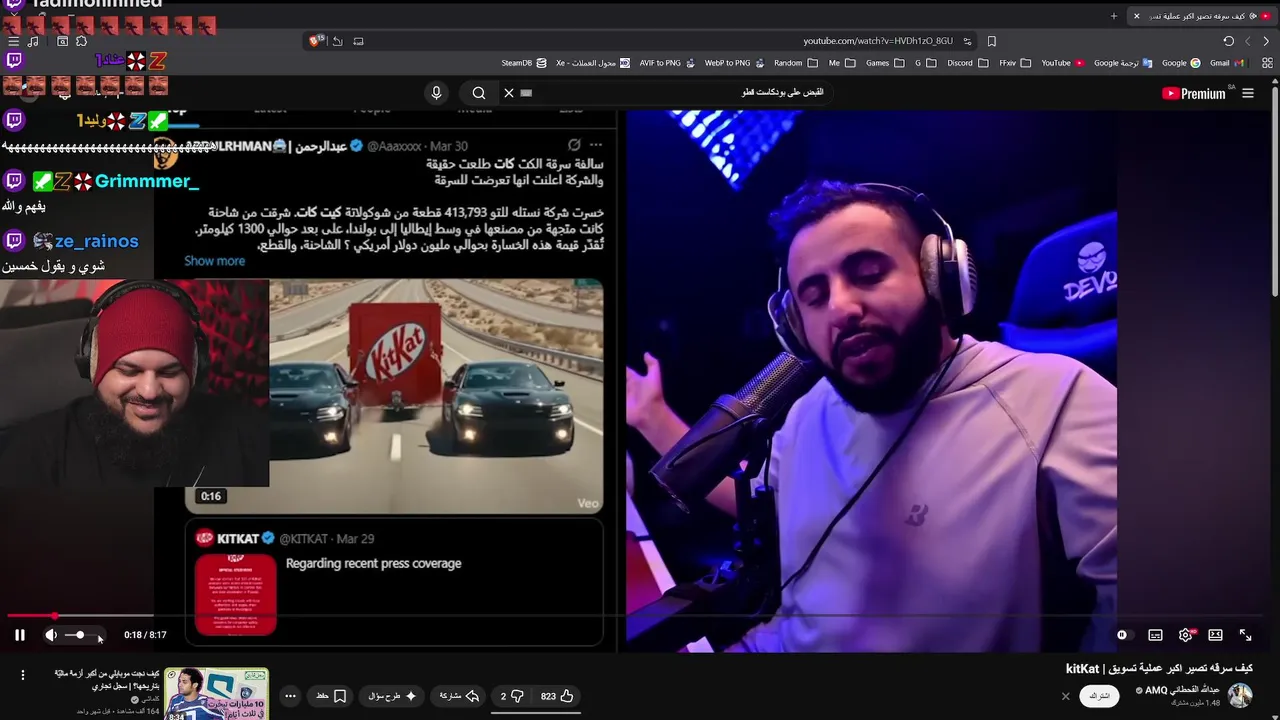Open the Google bookmark

pyautogui.click(x=1181, y=63)
